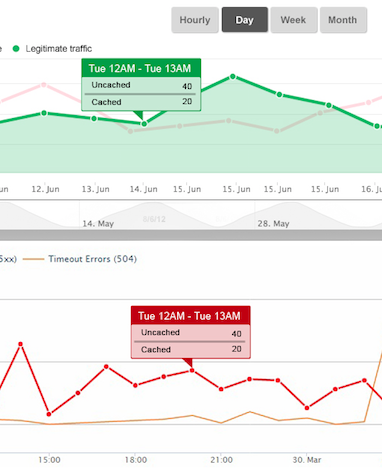Click the red low point above 30. Mar

click(x=307, y=408)
